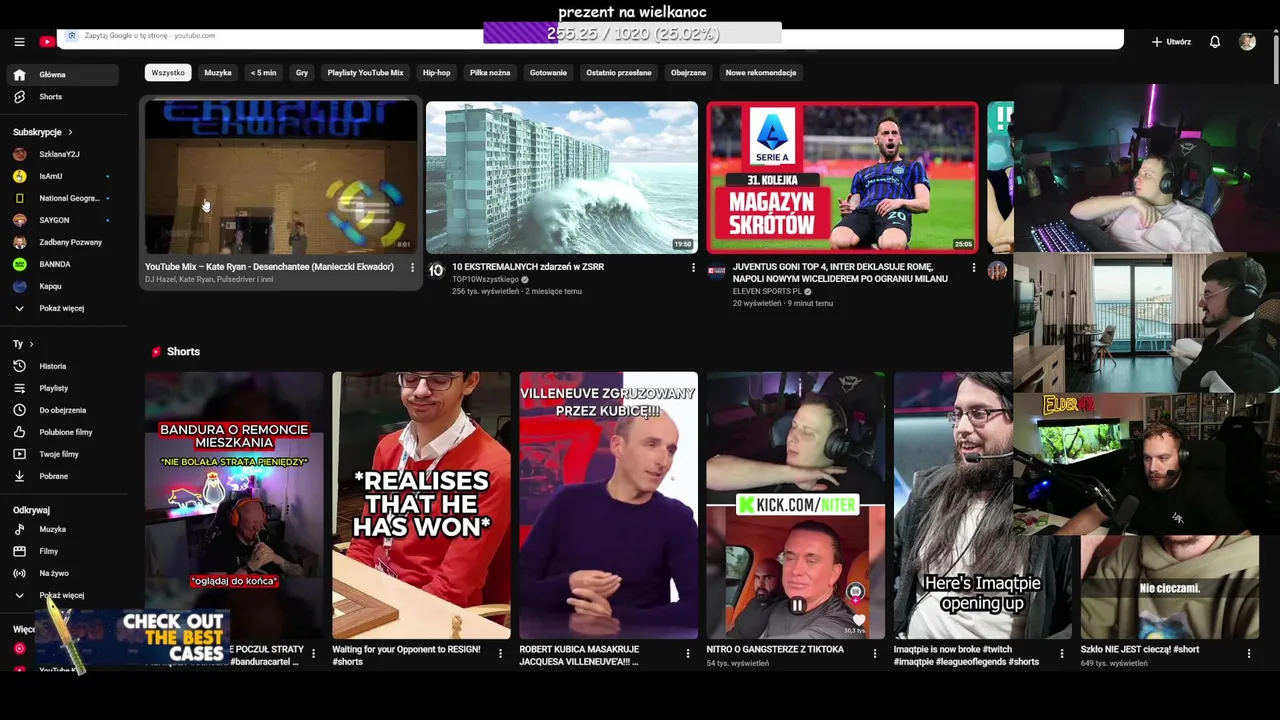Open the ELEVEN SPORTS PL channel link
Viewport: 1280px width, 720px height.
(x=767, y=291)
